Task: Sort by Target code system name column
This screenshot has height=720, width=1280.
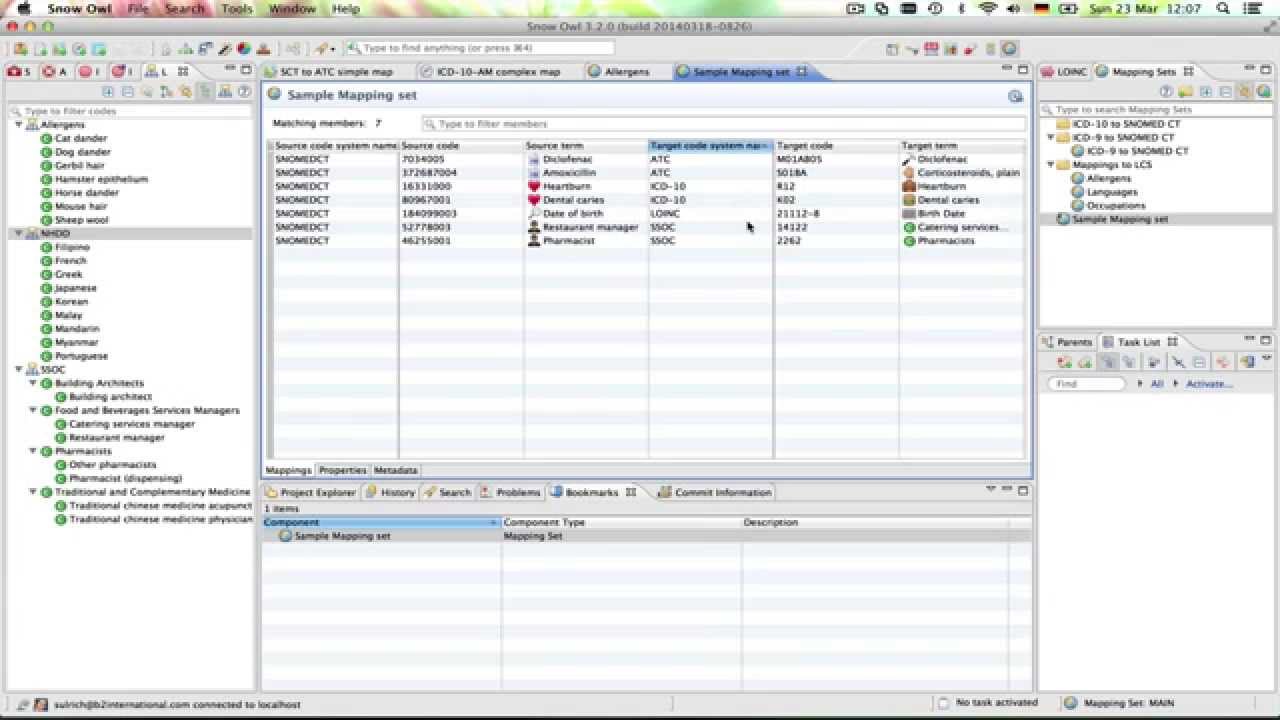Action: coord(711,146)
